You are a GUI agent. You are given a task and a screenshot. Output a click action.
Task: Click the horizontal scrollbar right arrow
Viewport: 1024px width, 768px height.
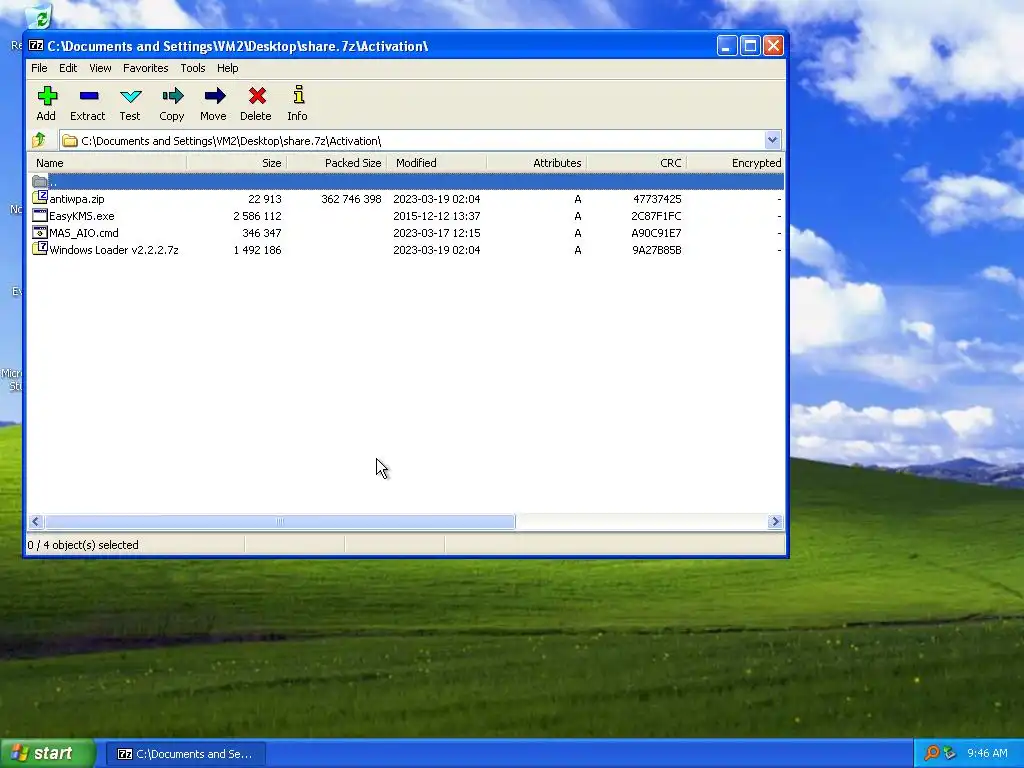tap(775, 521)
